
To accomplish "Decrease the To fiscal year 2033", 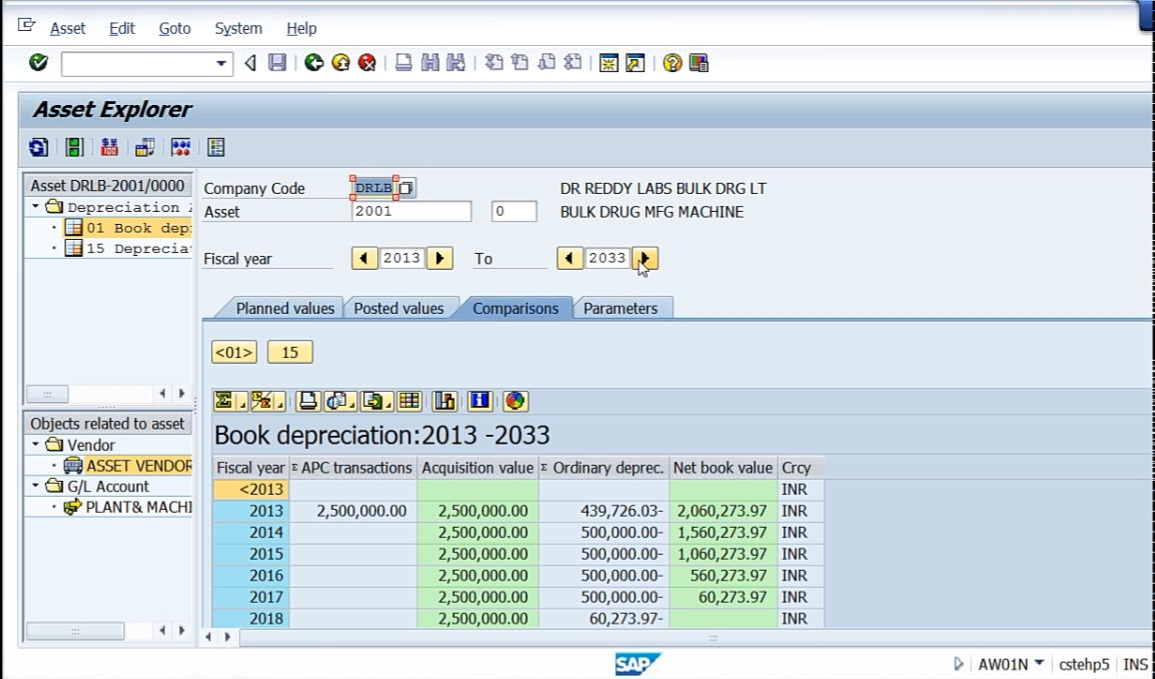I will [569, 258].
